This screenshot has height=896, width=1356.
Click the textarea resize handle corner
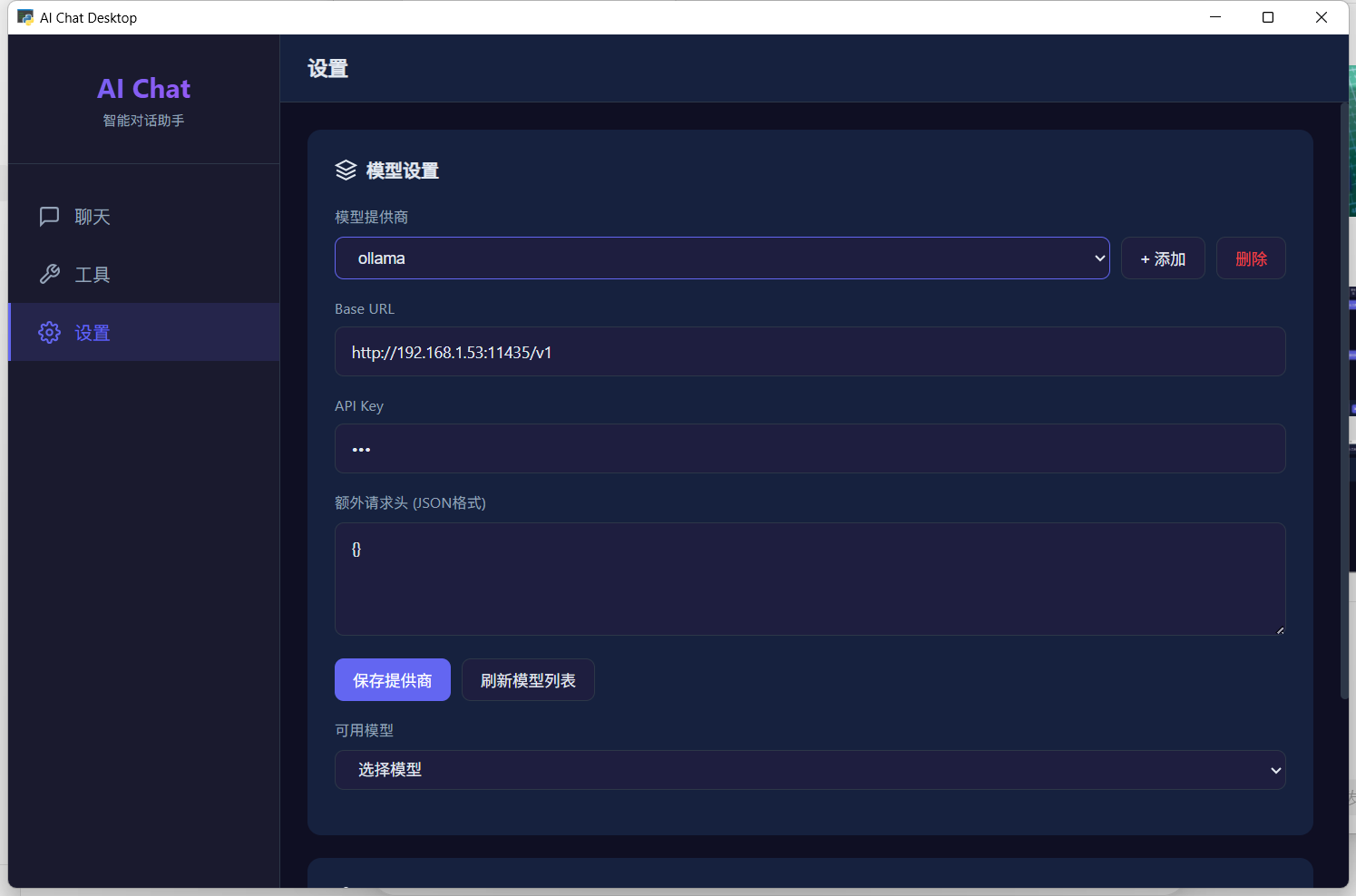[x=1280, y=630]
